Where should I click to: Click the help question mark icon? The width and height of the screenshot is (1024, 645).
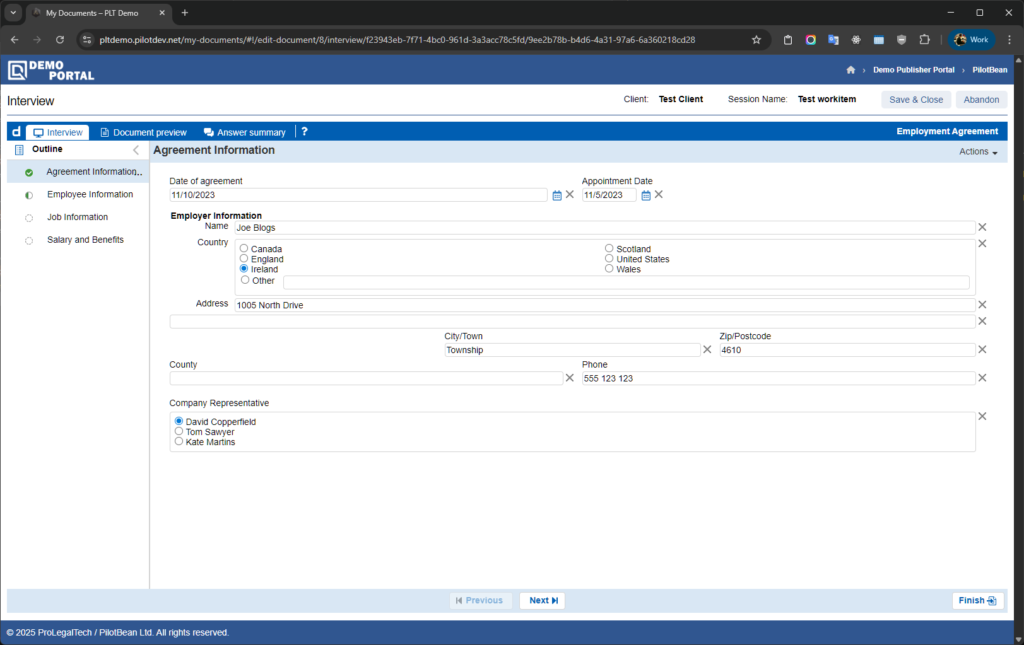(304, 132)
